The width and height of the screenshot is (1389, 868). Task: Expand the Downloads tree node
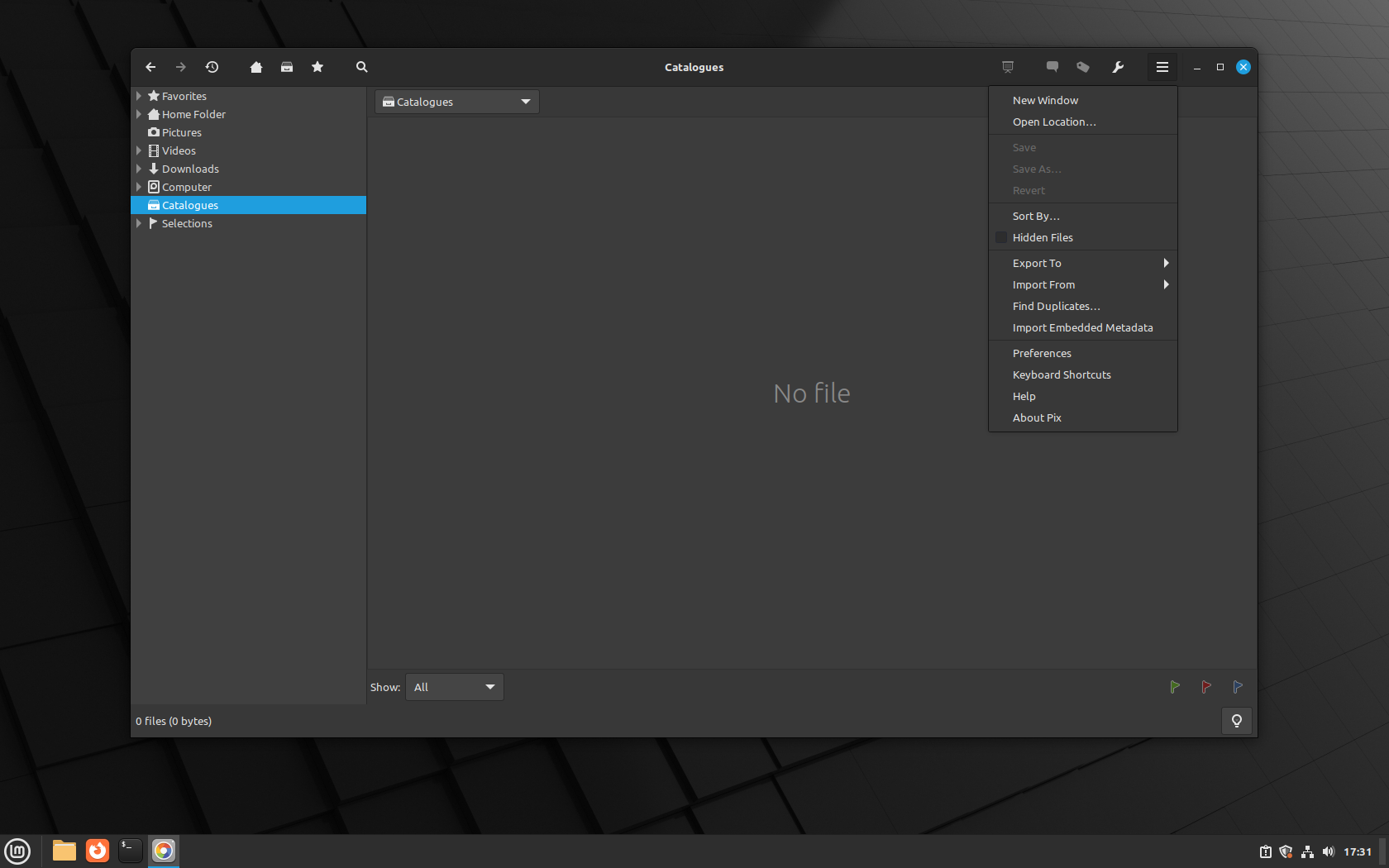(139, 169)
